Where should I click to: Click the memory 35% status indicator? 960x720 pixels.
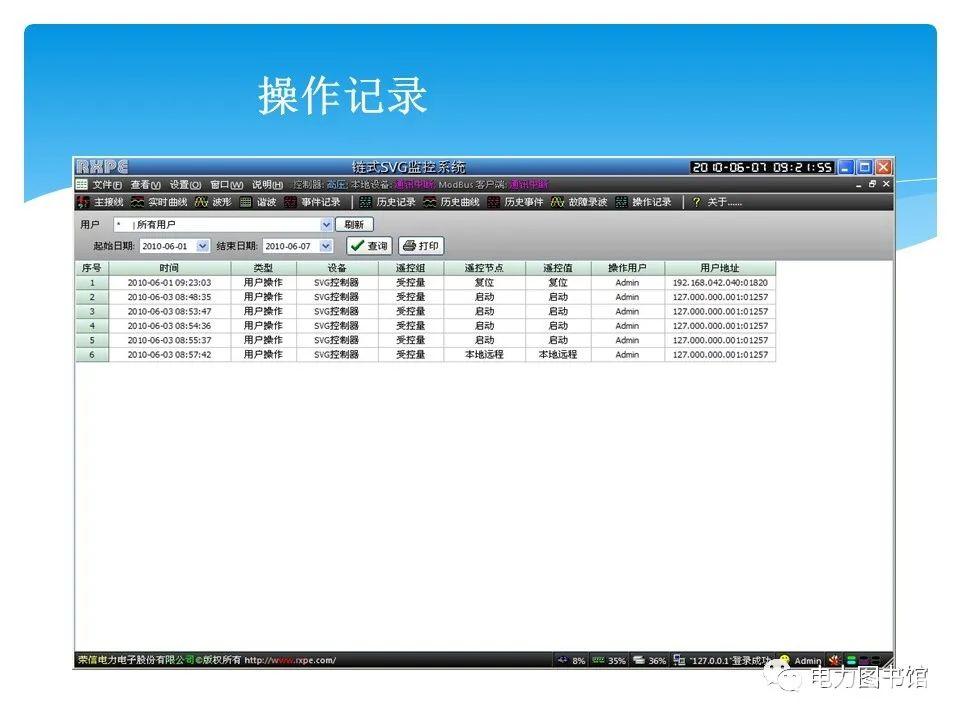(598, 660)
